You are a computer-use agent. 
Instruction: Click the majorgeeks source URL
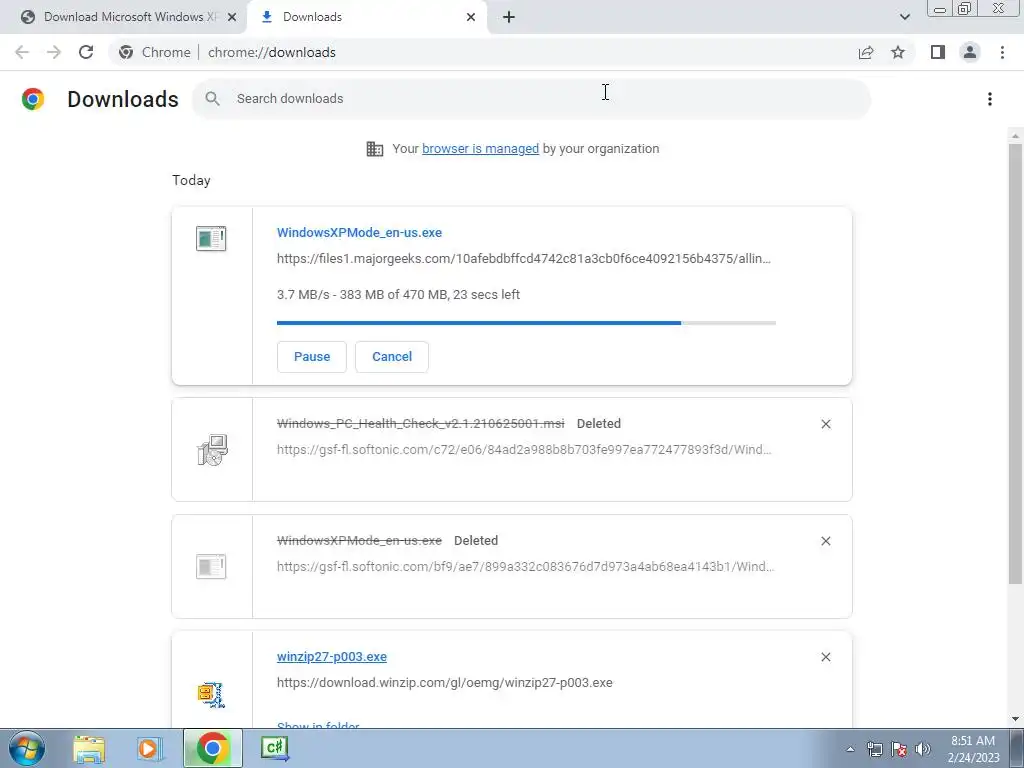(x=524, y=259)
